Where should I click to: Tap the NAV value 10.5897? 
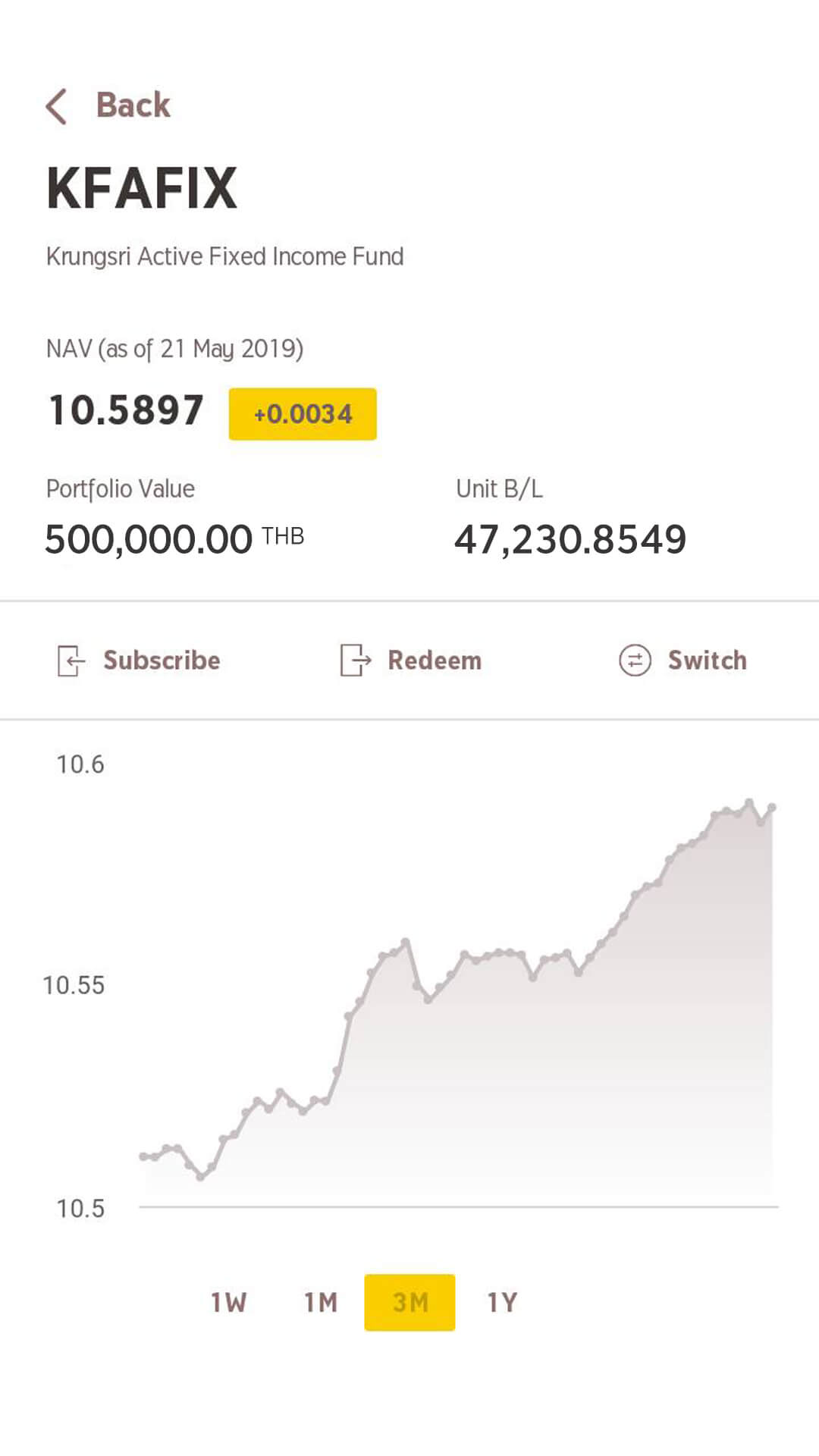[126, 410]
